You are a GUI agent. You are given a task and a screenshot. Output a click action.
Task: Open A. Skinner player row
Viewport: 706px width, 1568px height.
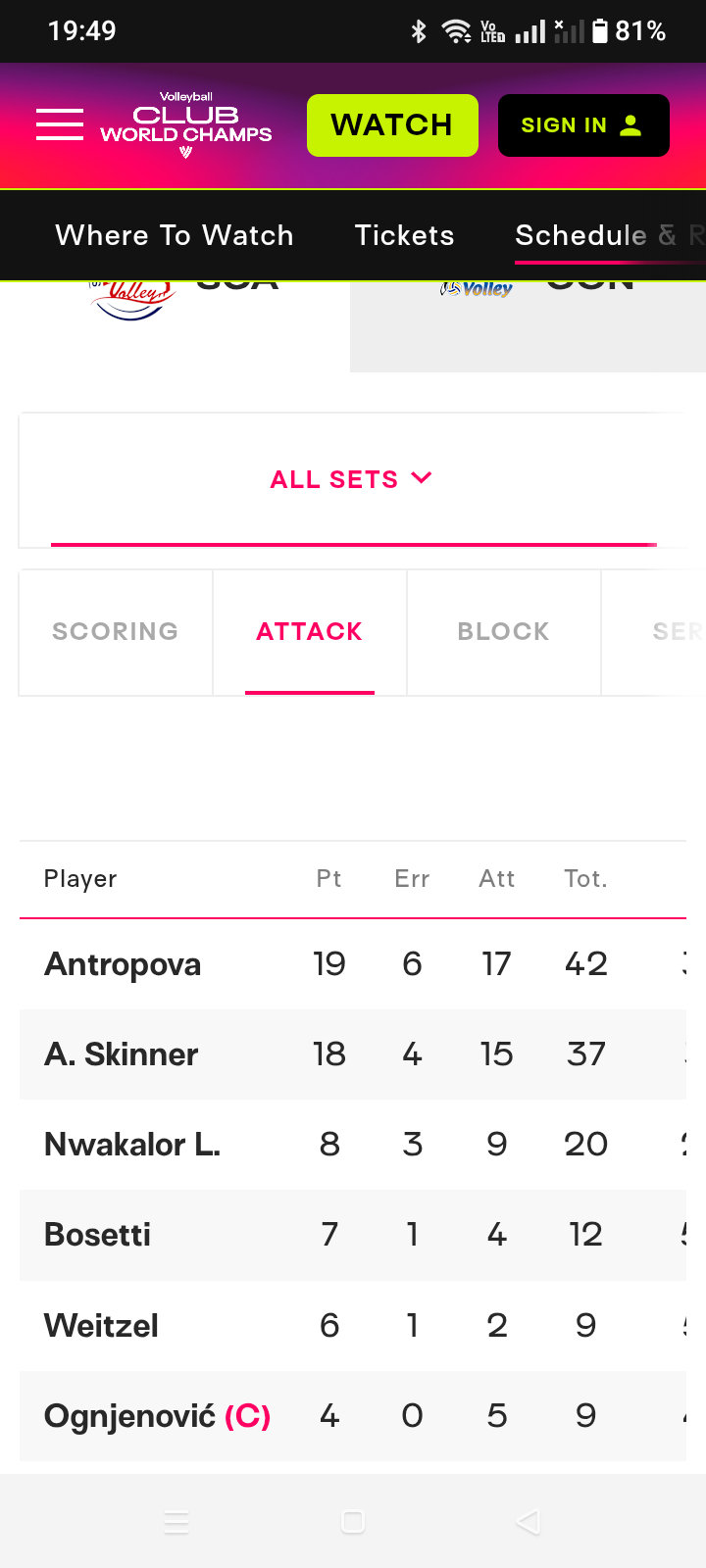point(122,1054)
